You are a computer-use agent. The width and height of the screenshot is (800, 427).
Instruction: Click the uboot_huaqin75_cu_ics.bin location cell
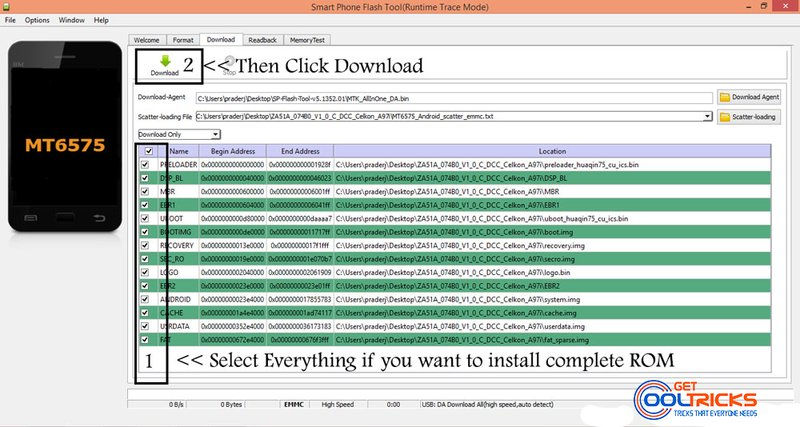[x=552, y=218]
